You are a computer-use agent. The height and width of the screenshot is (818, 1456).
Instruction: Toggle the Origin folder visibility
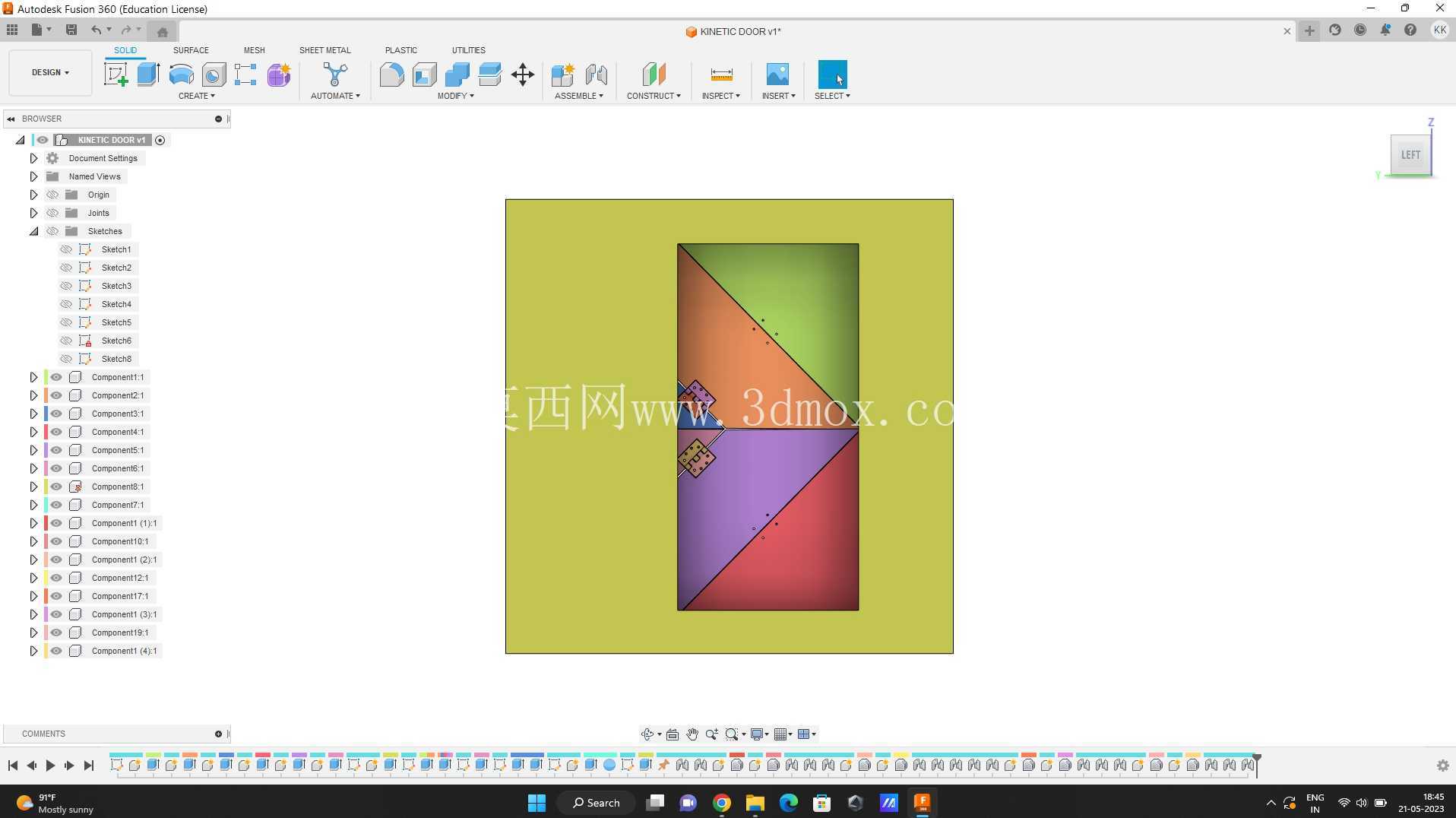click(x=52, y=195)
